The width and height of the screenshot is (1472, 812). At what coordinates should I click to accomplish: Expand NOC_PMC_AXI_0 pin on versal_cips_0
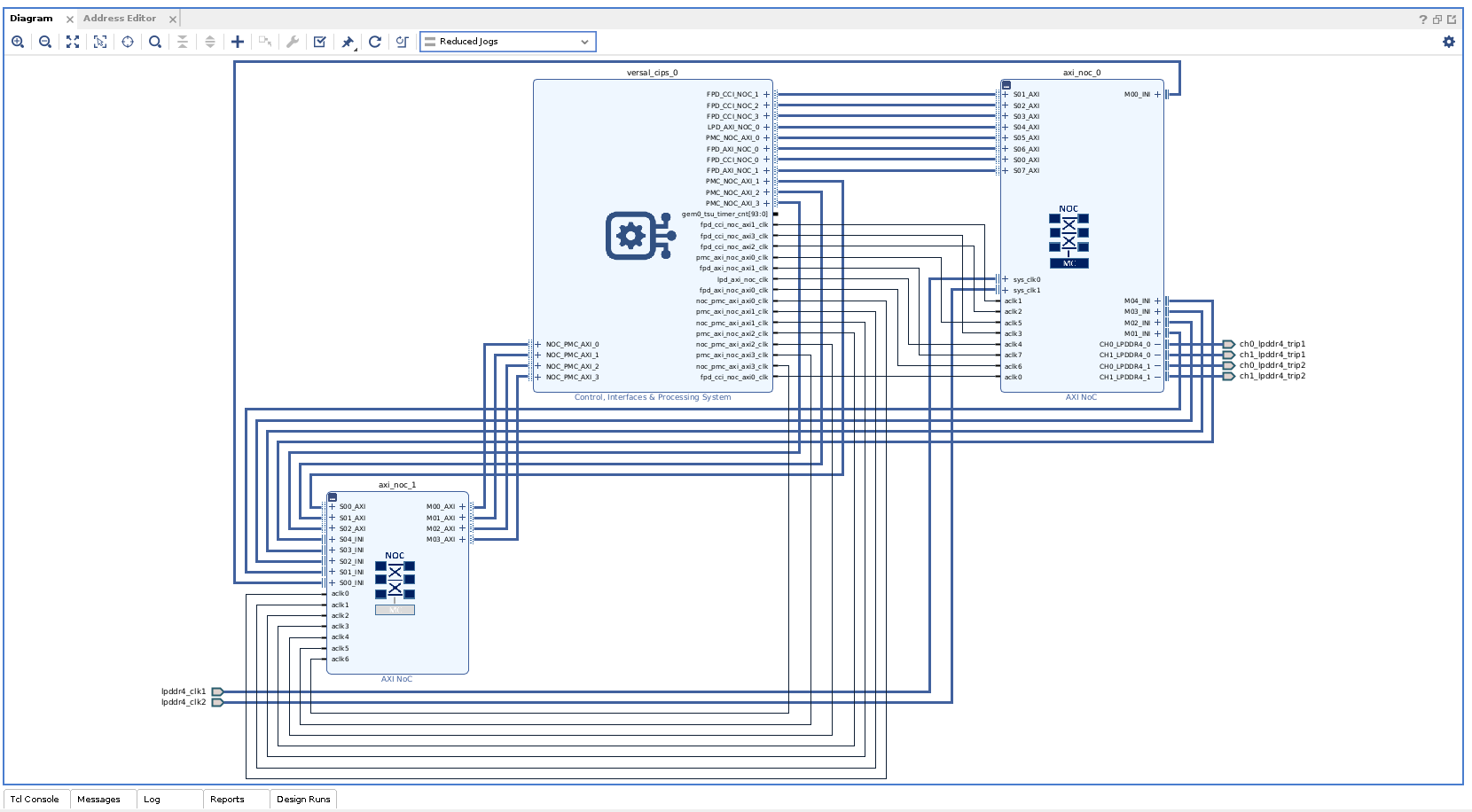click(536, 344)
